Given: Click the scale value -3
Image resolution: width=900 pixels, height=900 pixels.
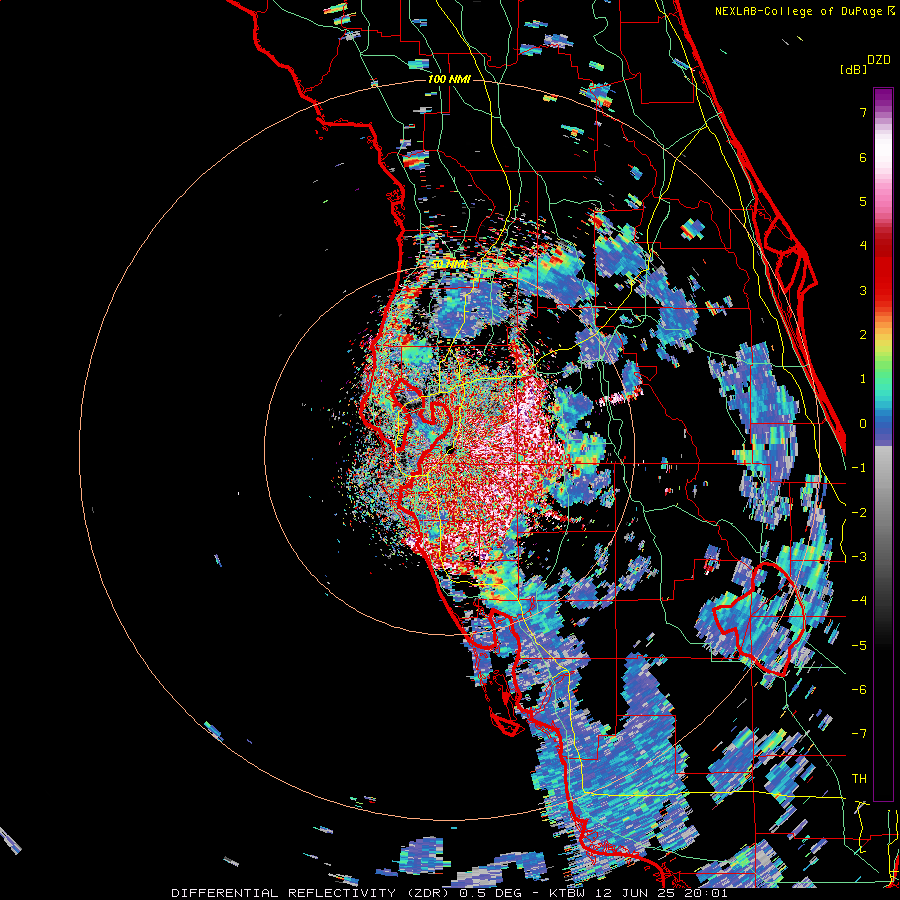Looking at the screenshot, I should [x=859, y=557].
